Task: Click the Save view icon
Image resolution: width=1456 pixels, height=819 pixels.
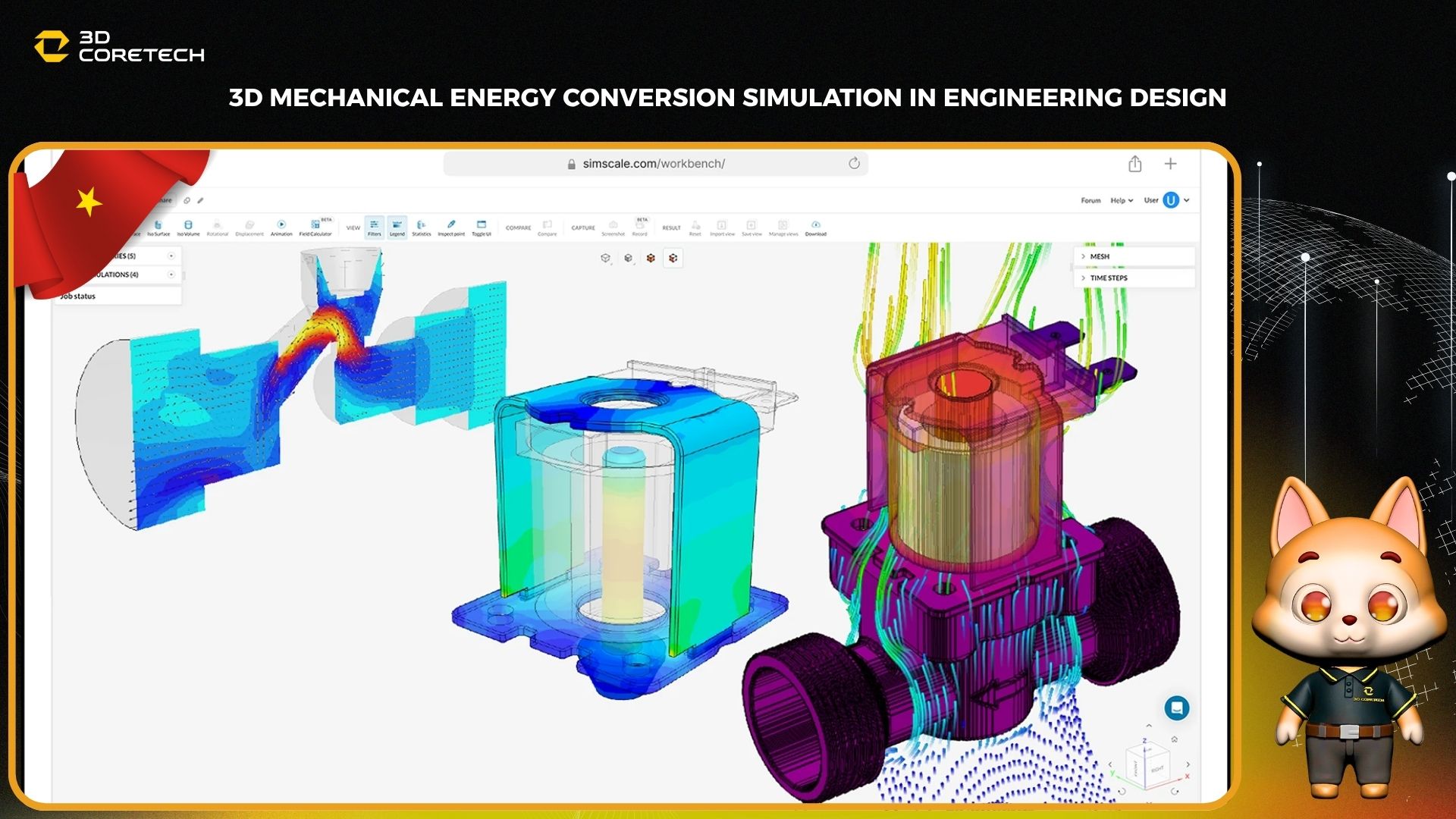Action: pos(752,227)
